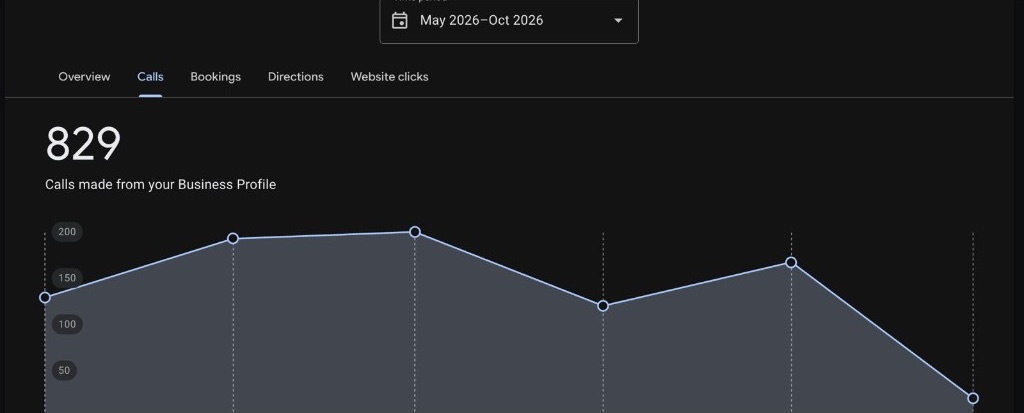
Task: Click 'Calls made from your Business Profile' text
Action: pos(161,185)
